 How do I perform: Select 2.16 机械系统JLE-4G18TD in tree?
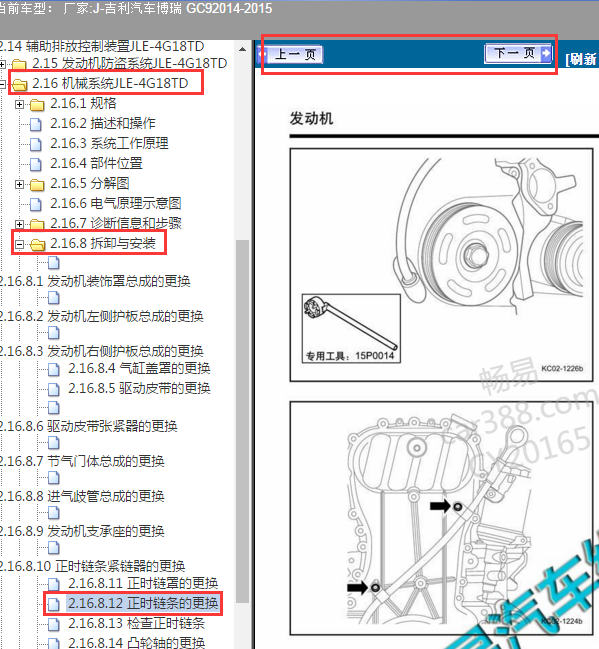(110, 84)
